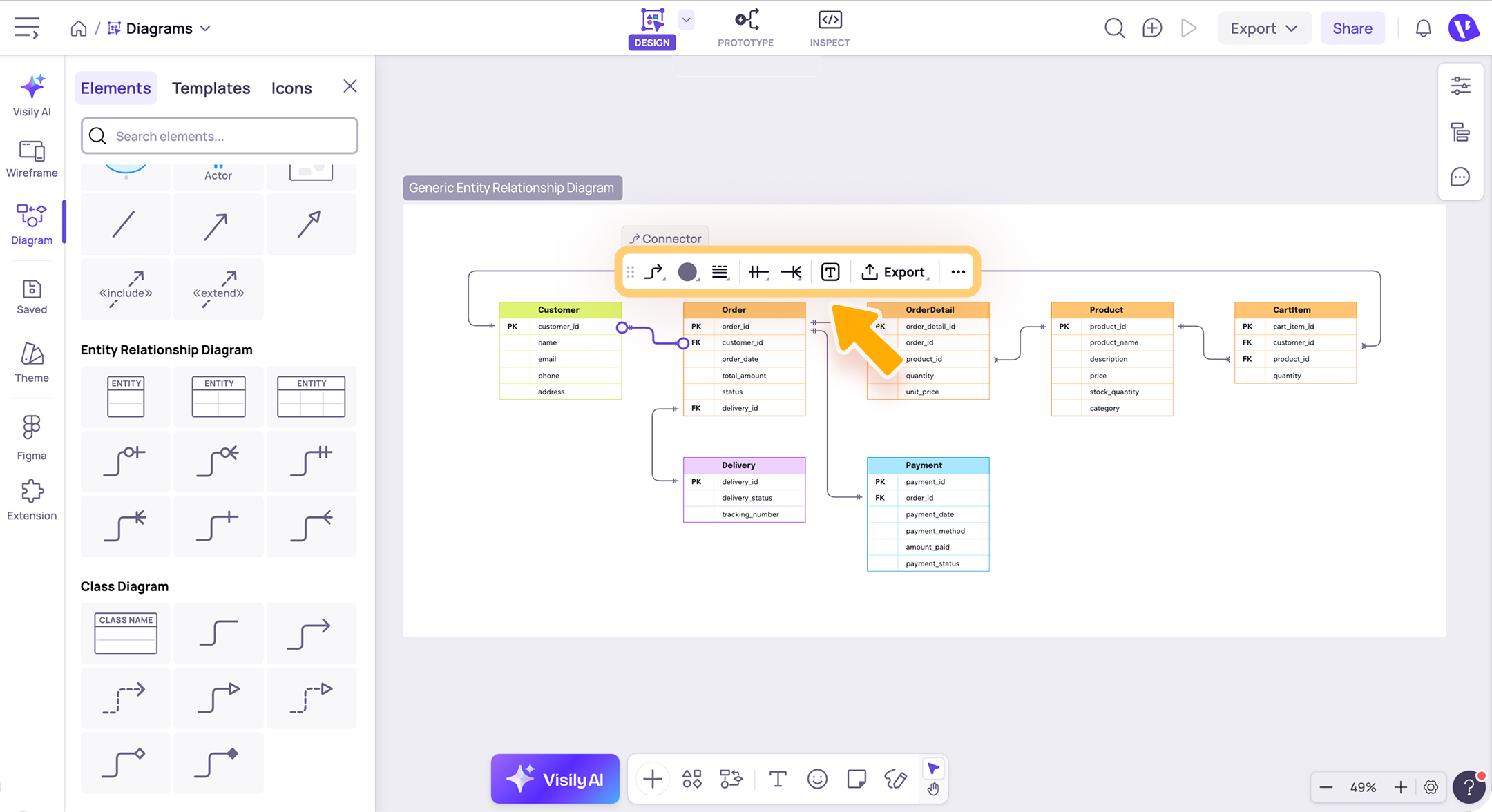
Task: Open properties settings sliders icon
Action: (1460, 86)
